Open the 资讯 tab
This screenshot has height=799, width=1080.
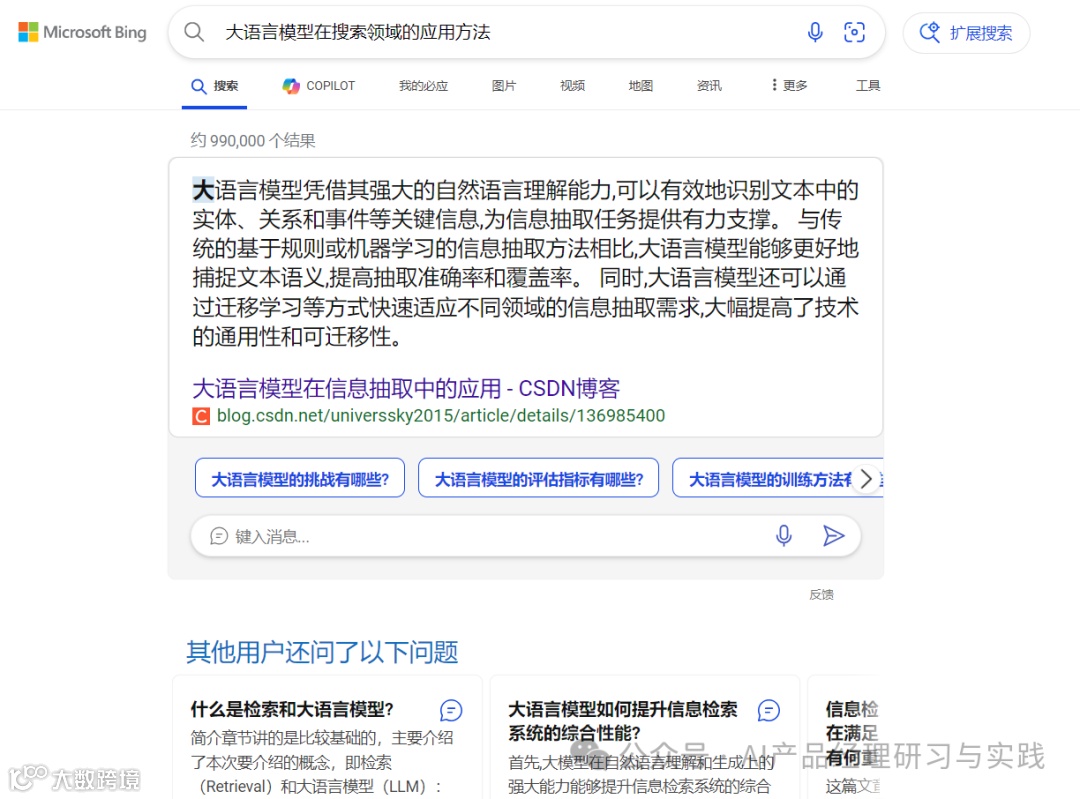[x=709, y=86]
